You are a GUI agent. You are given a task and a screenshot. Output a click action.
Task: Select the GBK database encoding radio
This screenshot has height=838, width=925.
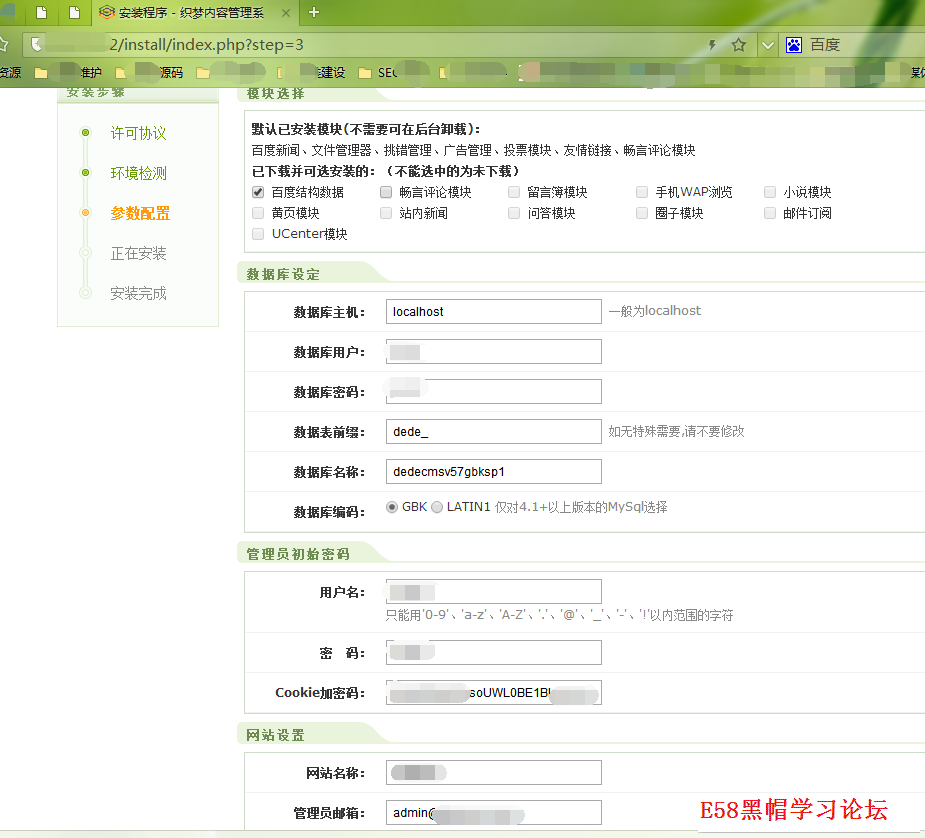[x=392, y=507]
